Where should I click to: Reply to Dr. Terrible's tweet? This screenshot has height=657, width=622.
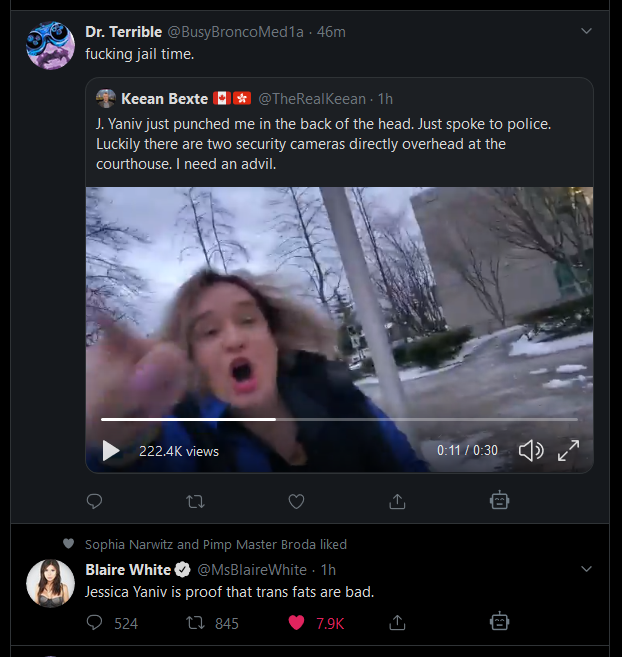95,501
